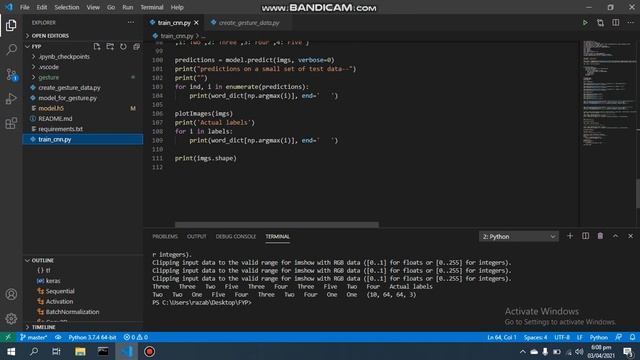Open the Accounts menu icon
The image size is (640, 360).
click(x=11, y=294)
